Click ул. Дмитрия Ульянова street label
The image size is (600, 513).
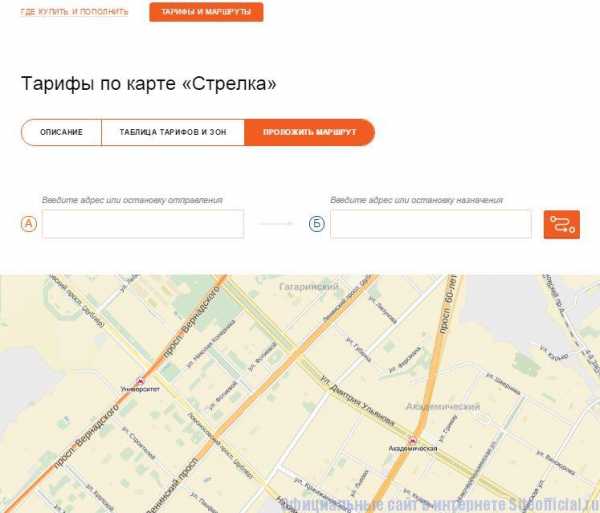pyautogui.click(x=357, y=401)
